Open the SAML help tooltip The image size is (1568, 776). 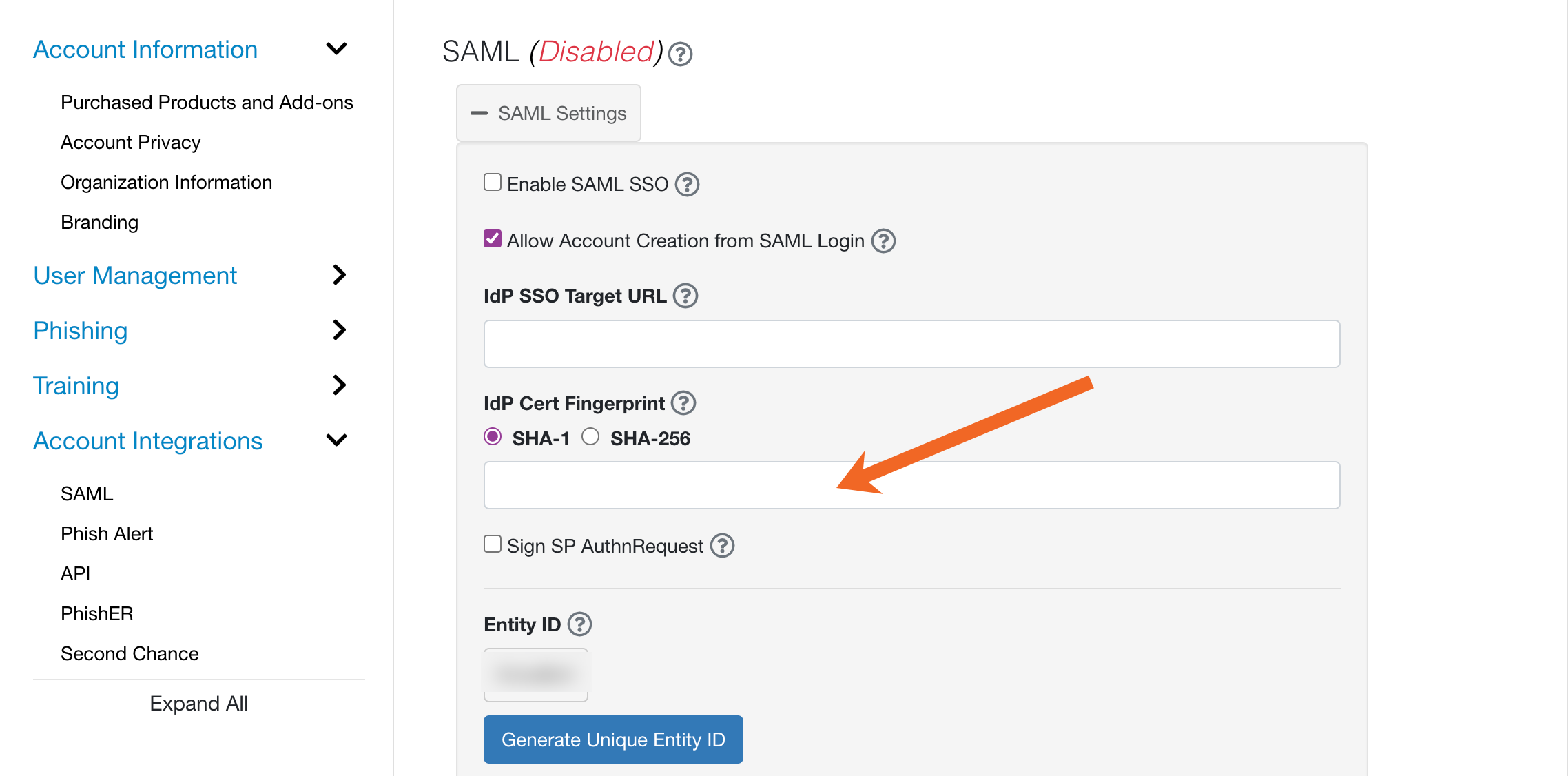679,54
